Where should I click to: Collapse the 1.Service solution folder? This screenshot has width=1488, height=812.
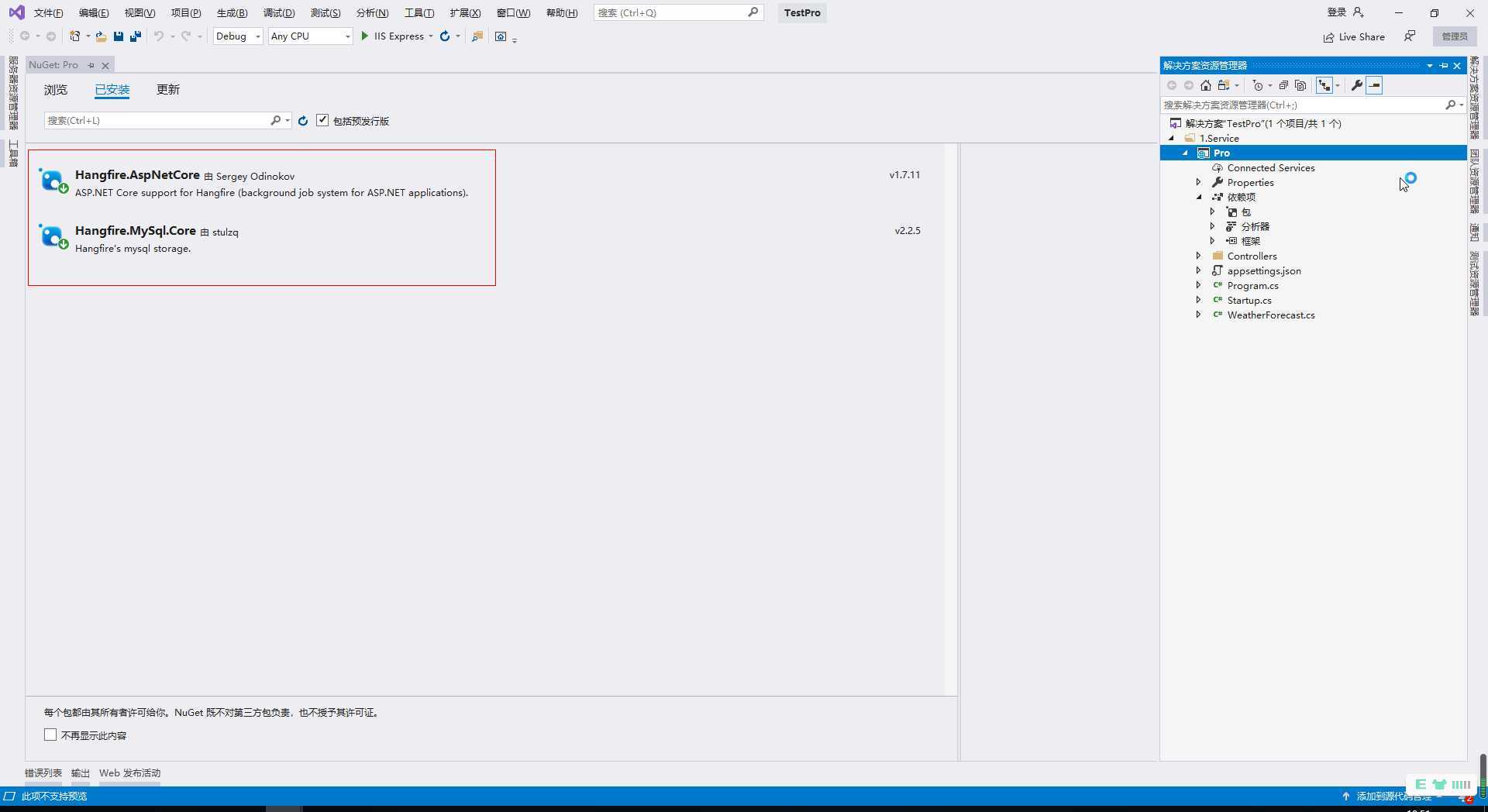click(1171, 138)
